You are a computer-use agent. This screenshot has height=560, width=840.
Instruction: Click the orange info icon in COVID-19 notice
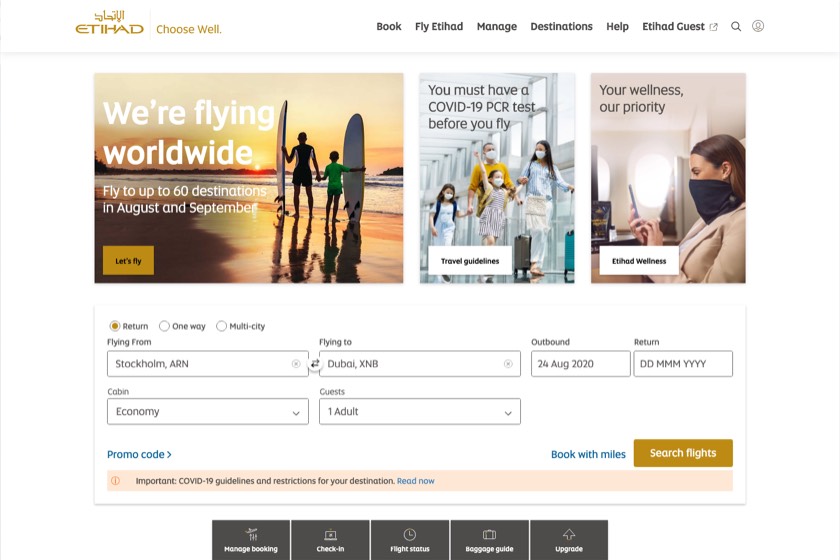point(115,481)
